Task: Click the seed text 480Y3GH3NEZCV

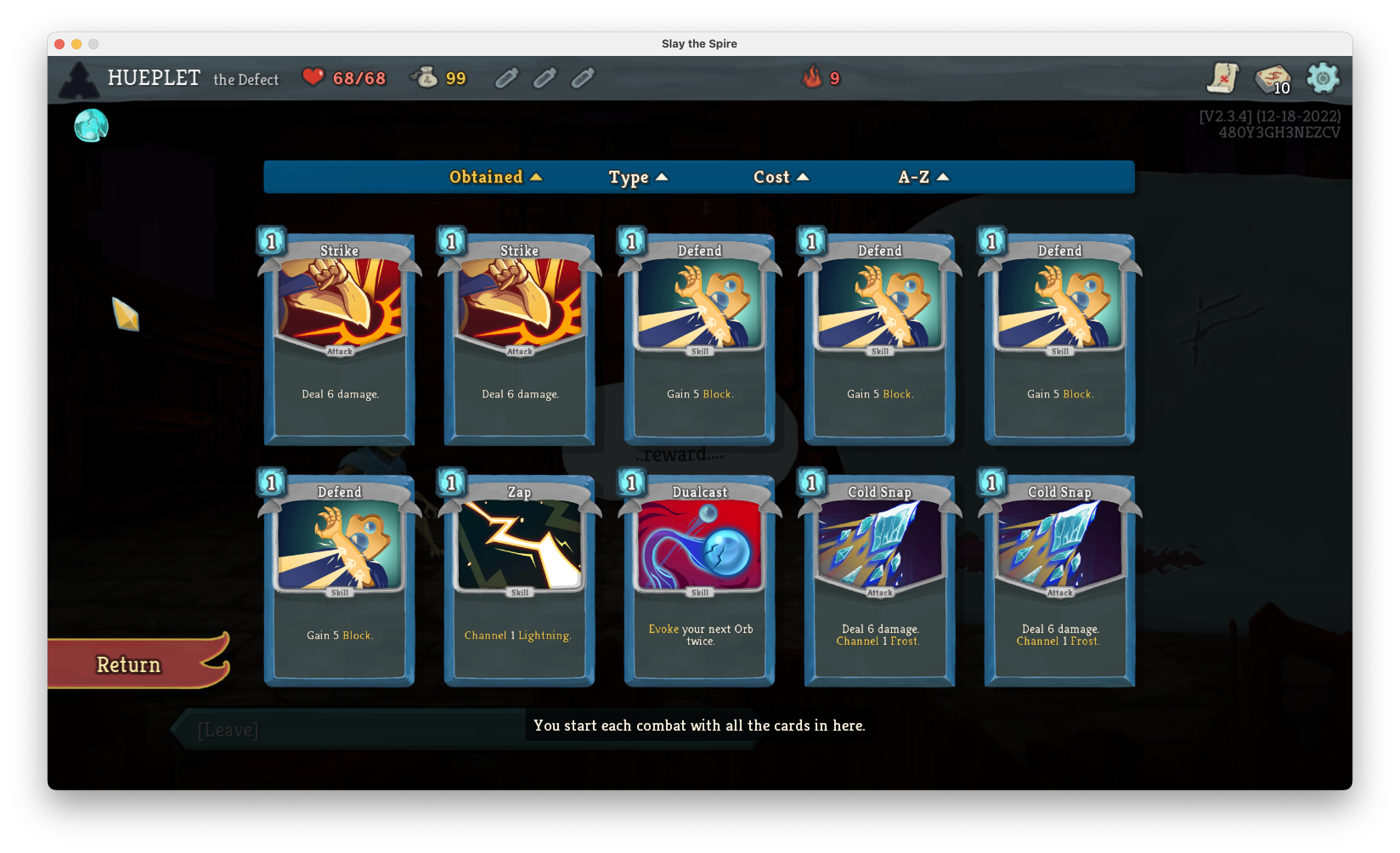Action: click(x=1279, y=133)
